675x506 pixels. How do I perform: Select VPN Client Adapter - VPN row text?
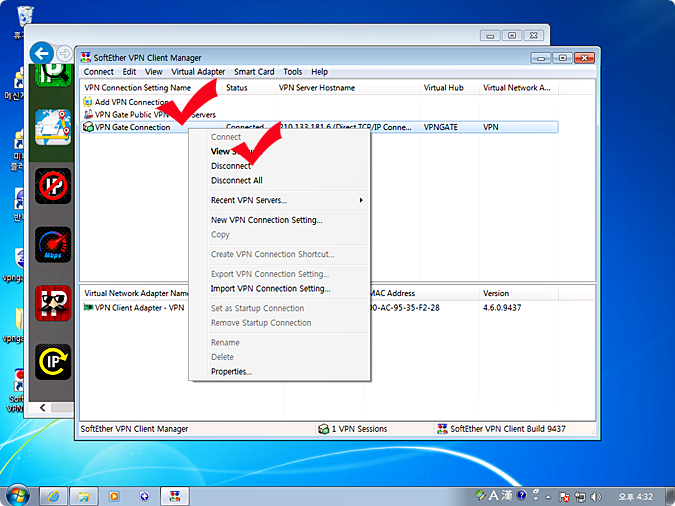[139, 308]
